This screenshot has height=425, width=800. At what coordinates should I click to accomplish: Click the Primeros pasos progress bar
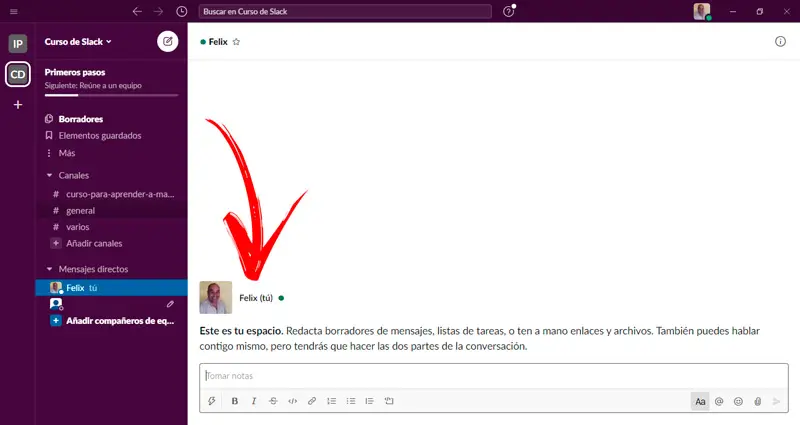[x=111, y=95]
